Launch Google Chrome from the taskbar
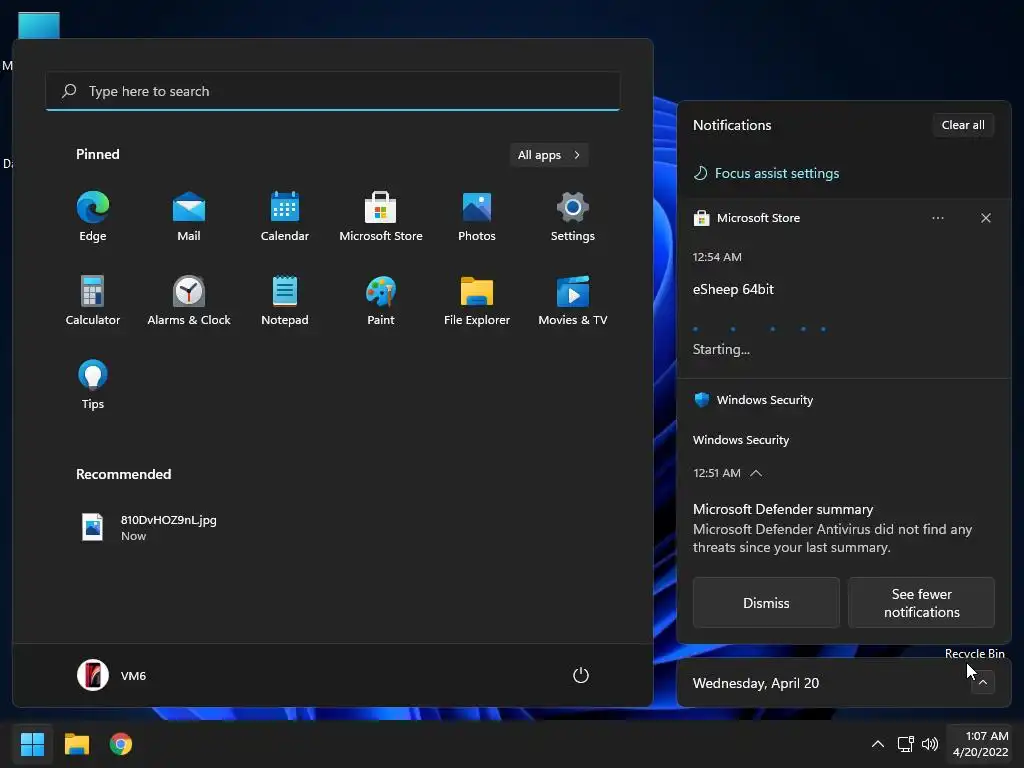 tap(121, 744)
